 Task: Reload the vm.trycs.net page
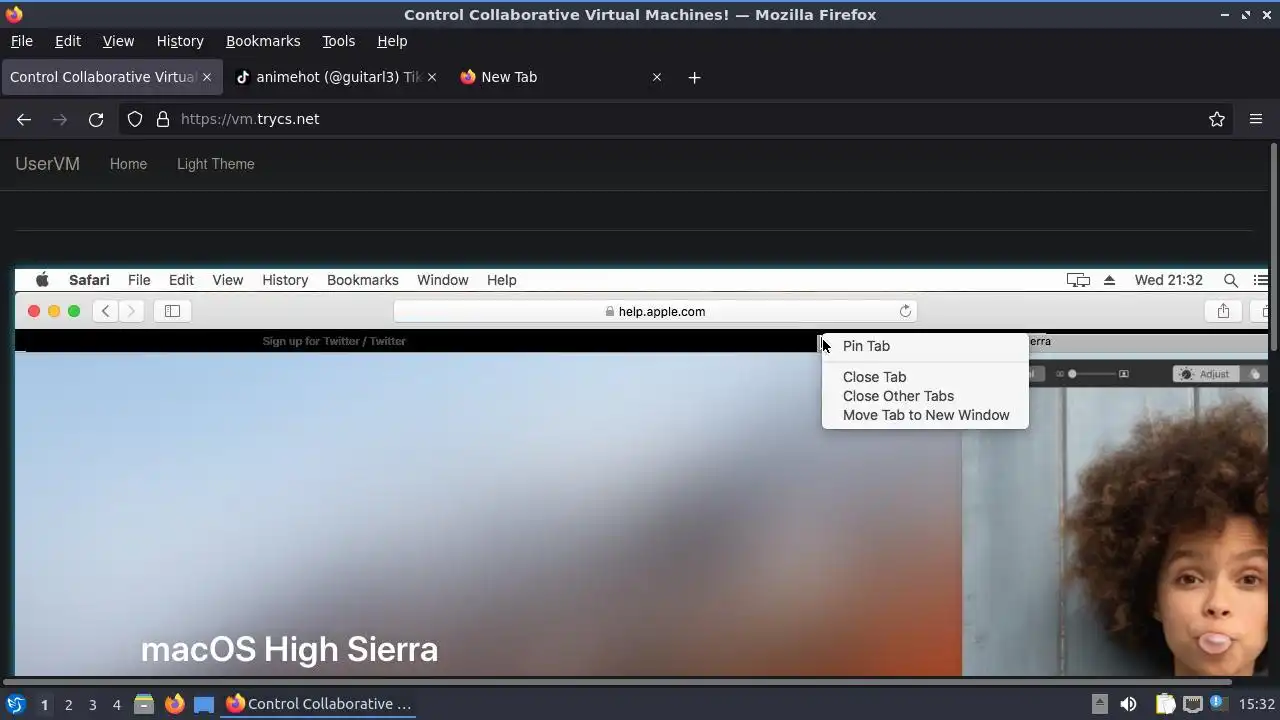pyautogui.click(x=96, y=119)
